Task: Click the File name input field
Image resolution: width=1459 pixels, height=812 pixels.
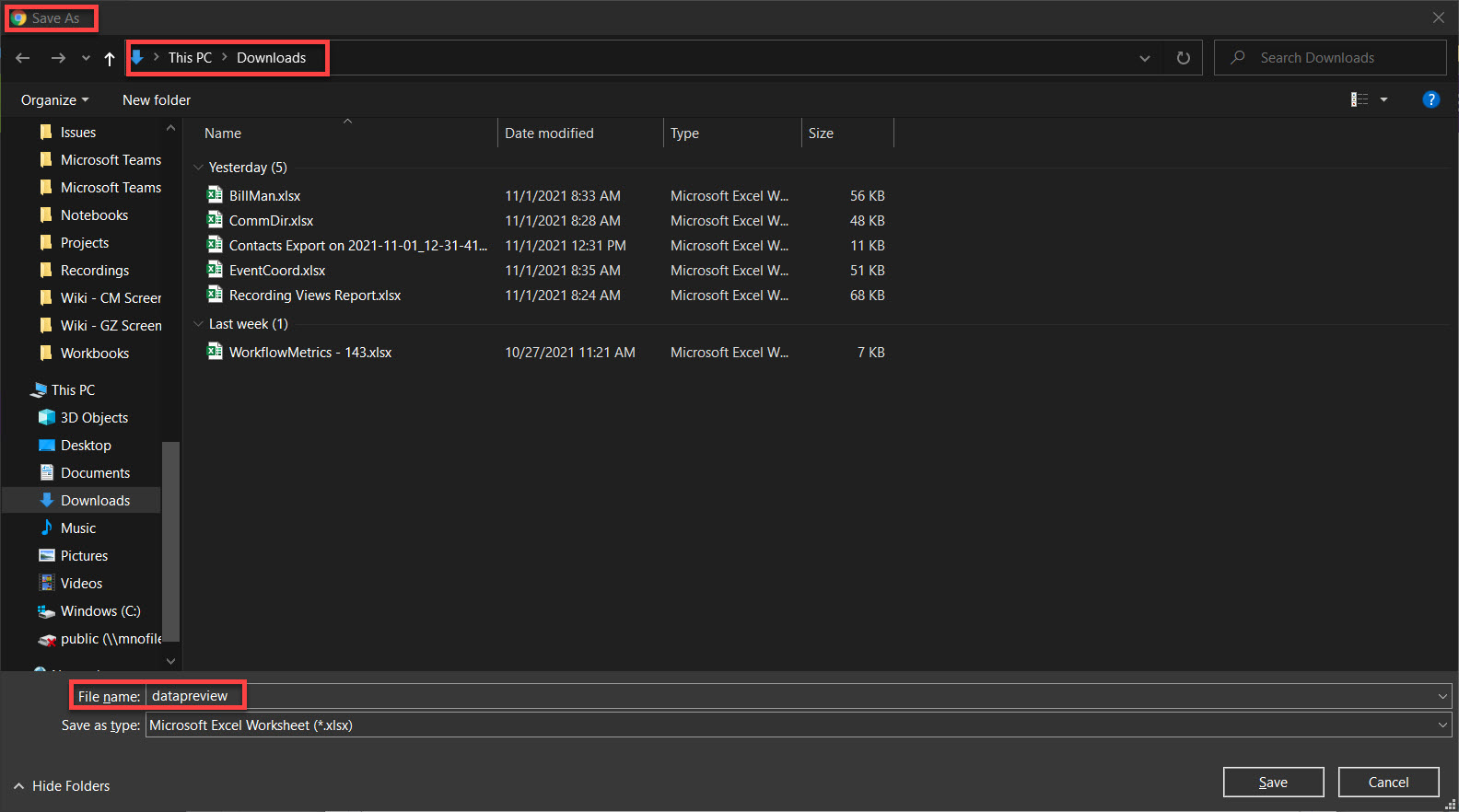Action: point(792,696)
